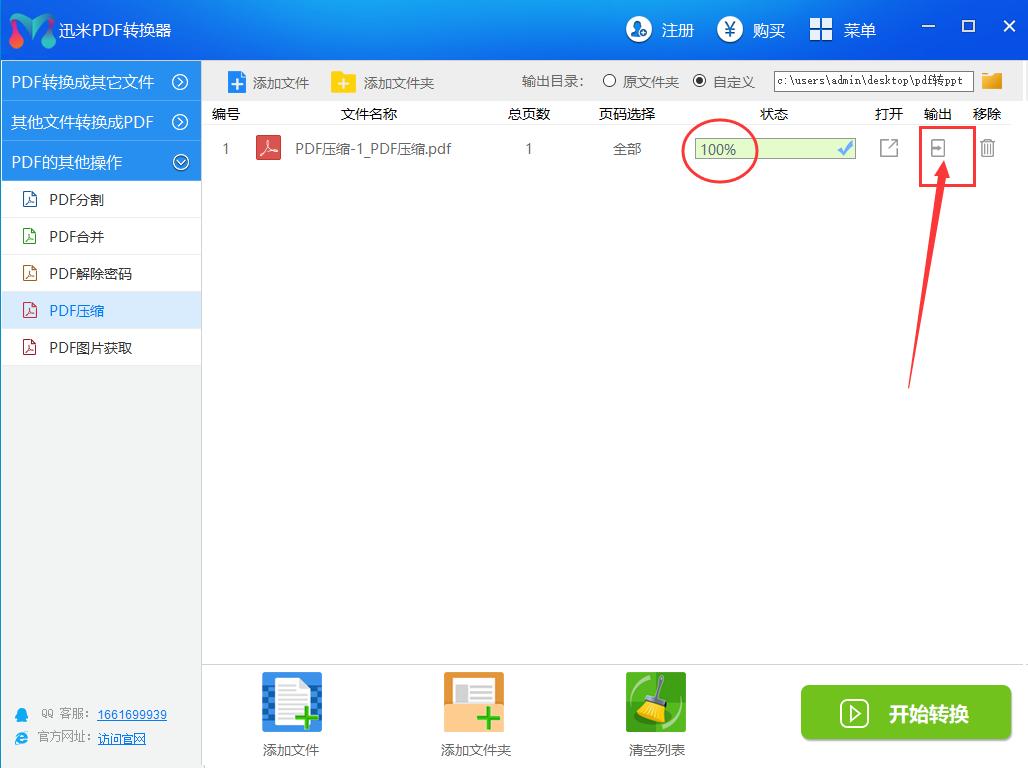Open the 菜单 menu

[x=842, y=29]
